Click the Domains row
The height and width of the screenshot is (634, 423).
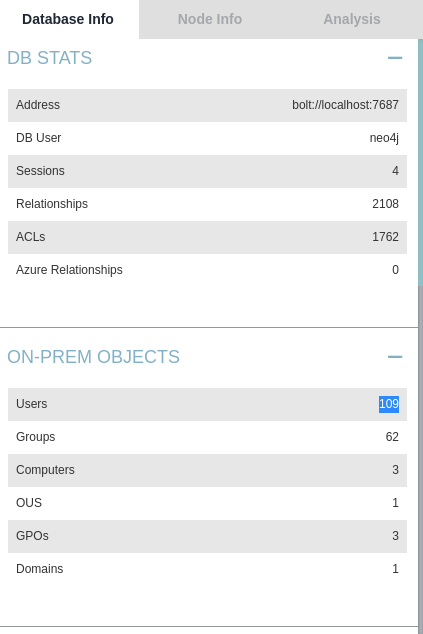(x=207, y=569)
